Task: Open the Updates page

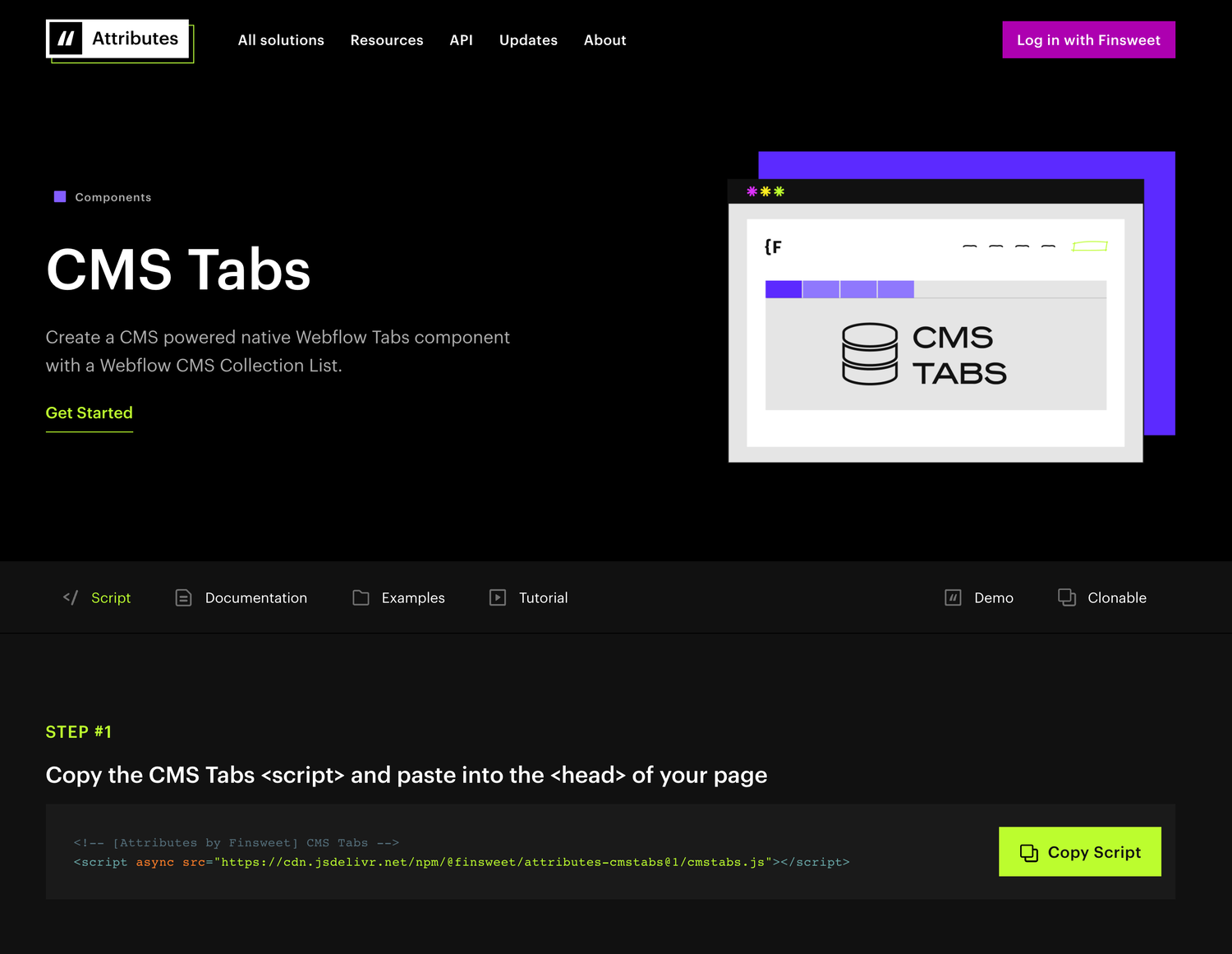Action: pos(528,40)
